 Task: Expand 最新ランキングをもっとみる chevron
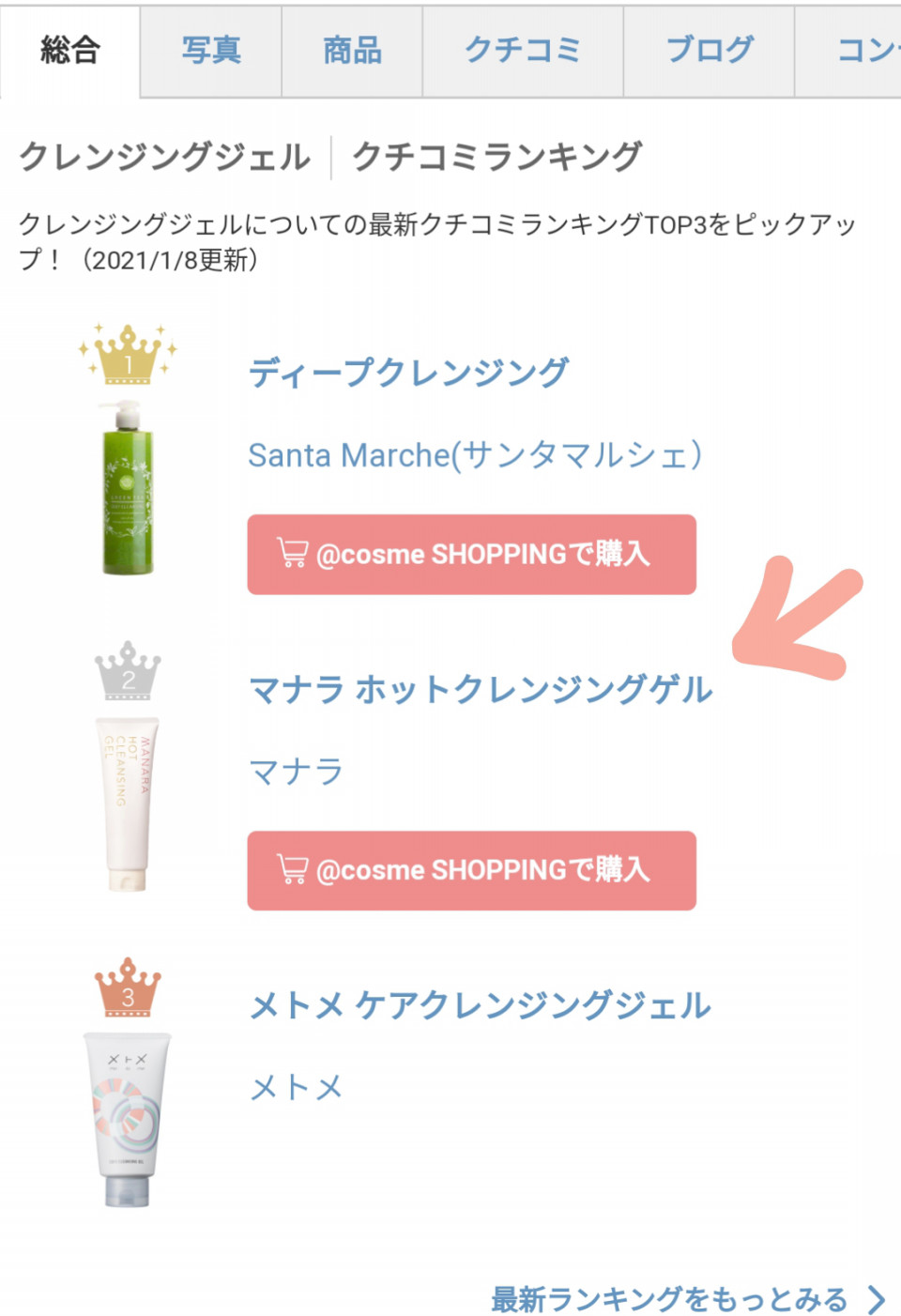point(877,1300)
